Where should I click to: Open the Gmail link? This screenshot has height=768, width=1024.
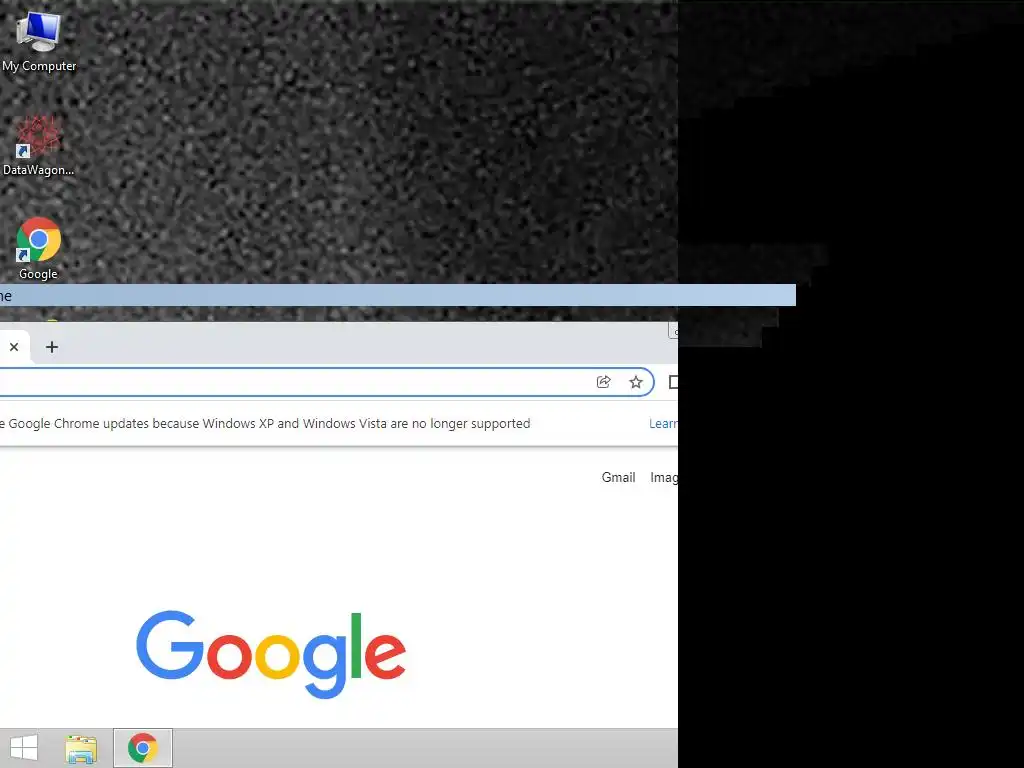point(618,477)
